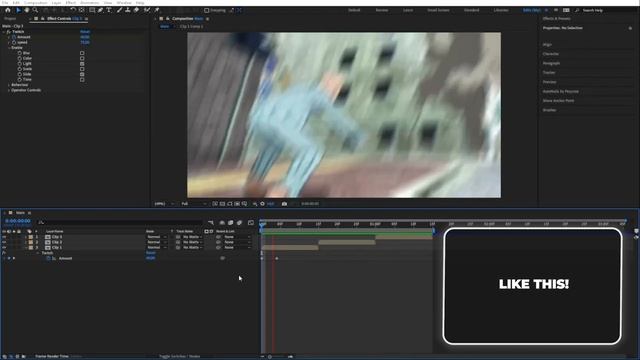Select the Rectangle shape tool
Image resolution: width=640 pixels, height=360 pixels.
[92, 10]
